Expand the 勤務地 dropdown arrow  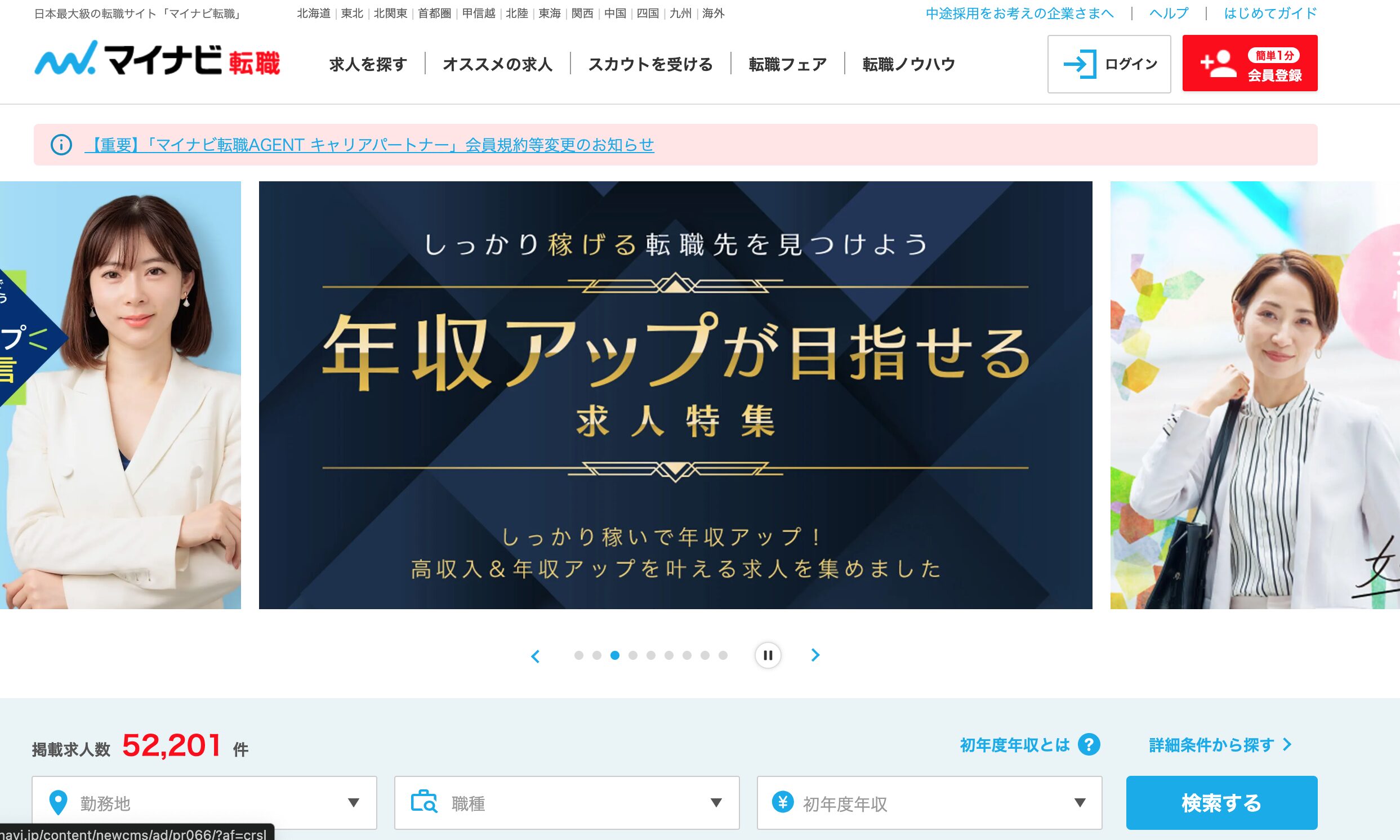353,803
